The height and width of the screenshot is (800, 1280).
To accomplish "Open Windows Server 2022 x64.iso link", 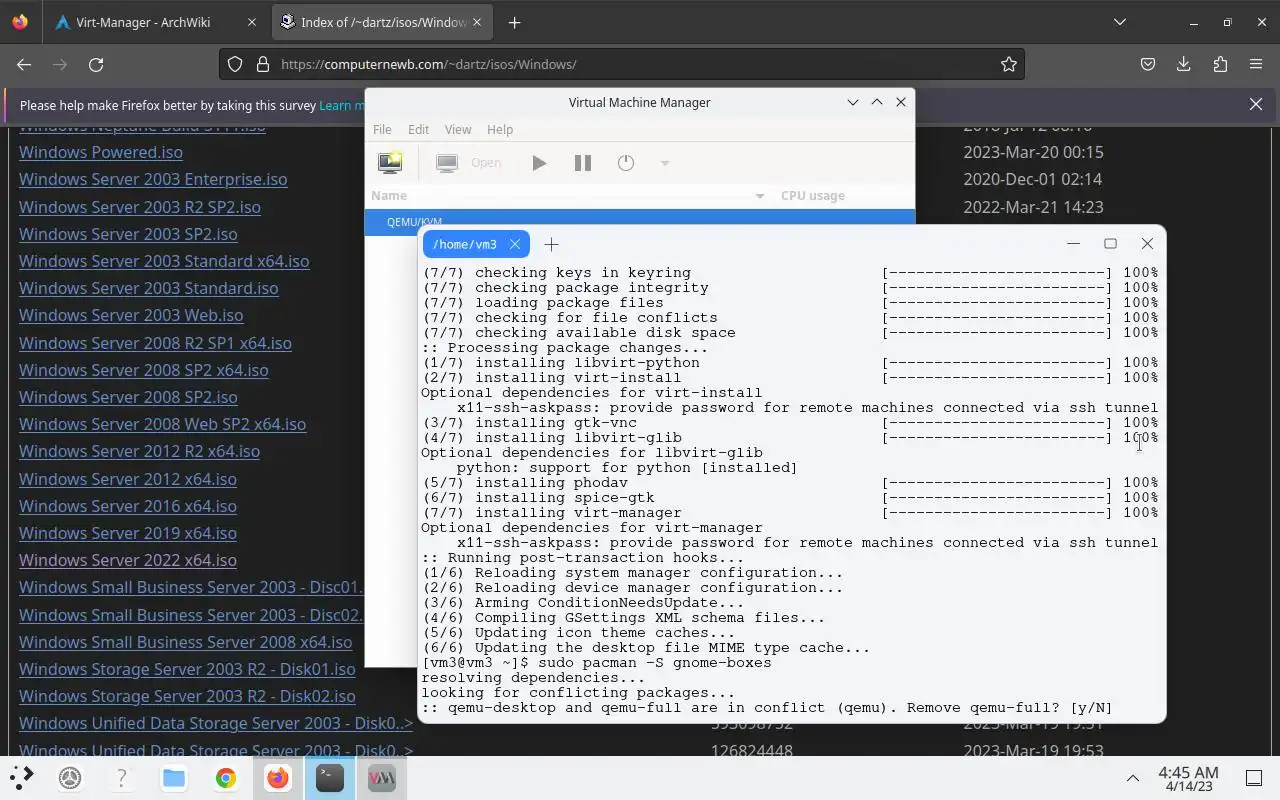I will pyautogui.click(x=128, y=560).
